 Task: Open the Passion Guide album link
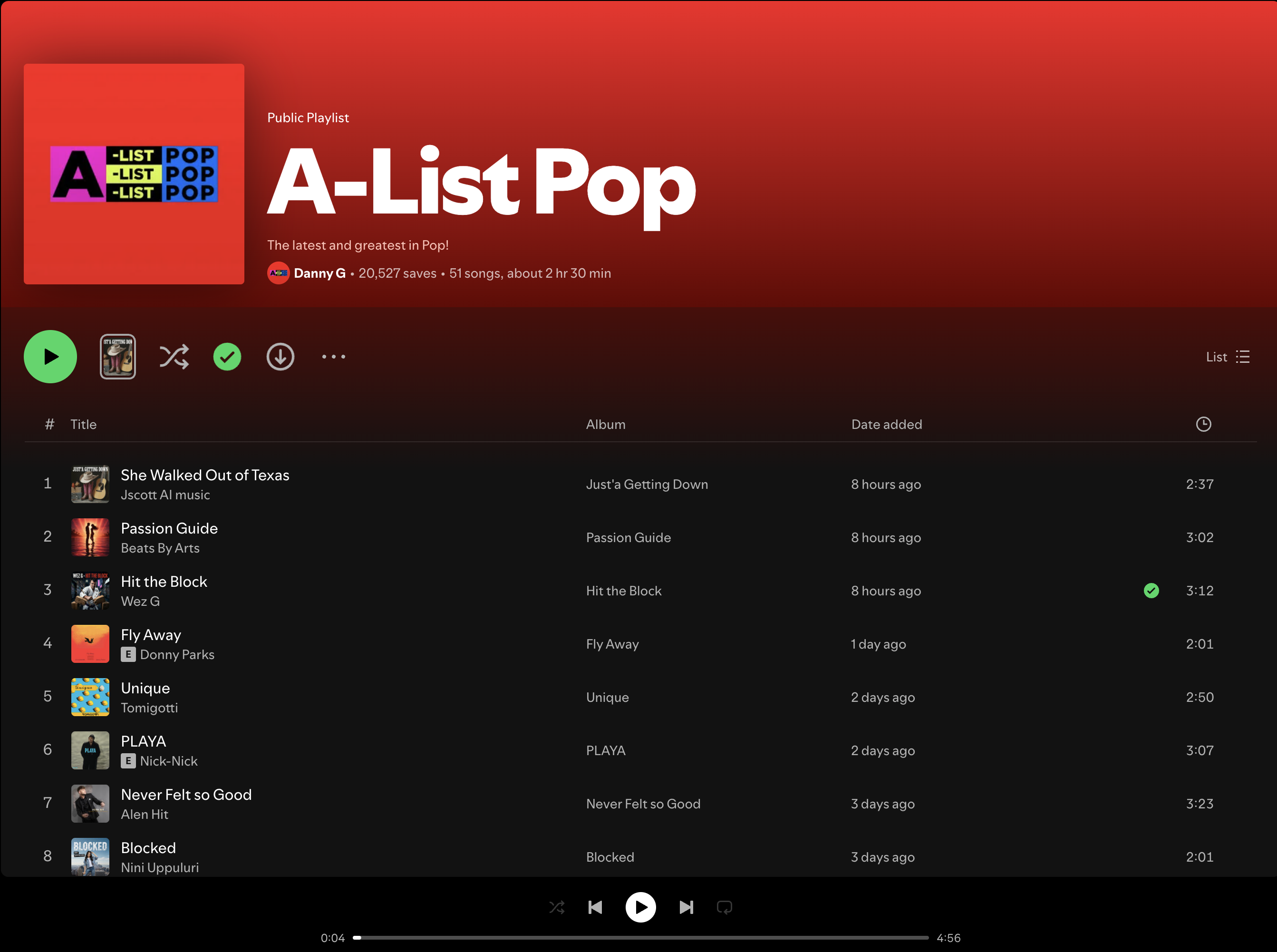(x=629, y=538)
